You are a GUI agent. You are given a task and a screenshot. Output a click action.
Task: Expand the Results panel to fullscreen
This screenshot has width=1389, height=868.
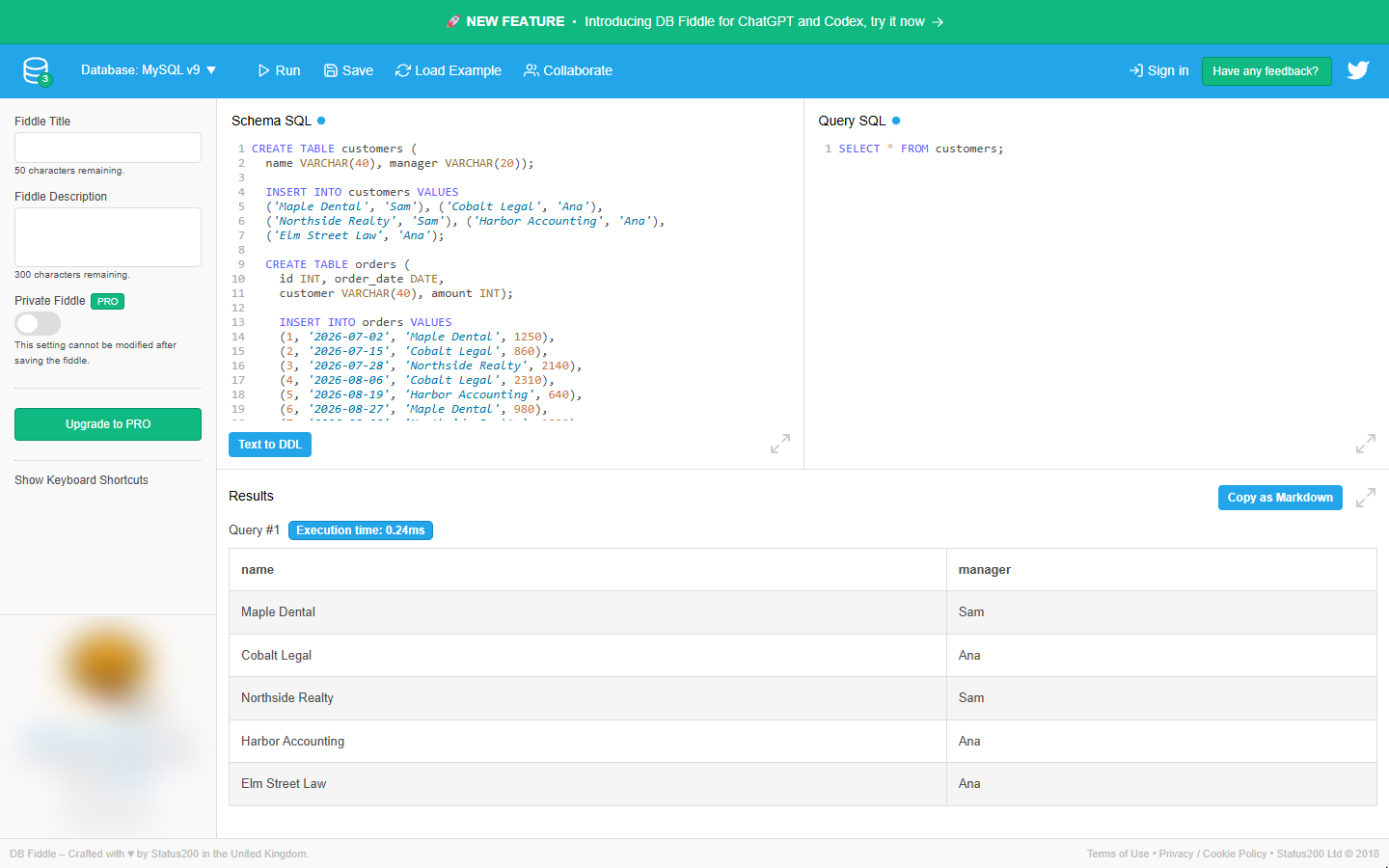(x=1365, y=498)
